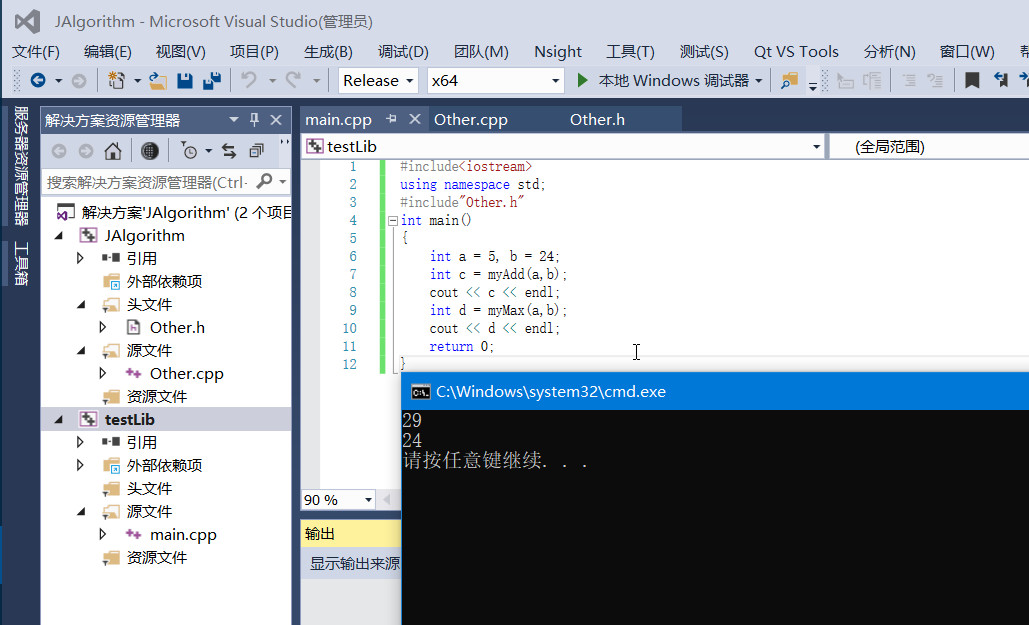Switch to the Other.cpp editor tab
Image resolution: width=1029 pixels, height=625 pixels.
click(x=471, y=119)
